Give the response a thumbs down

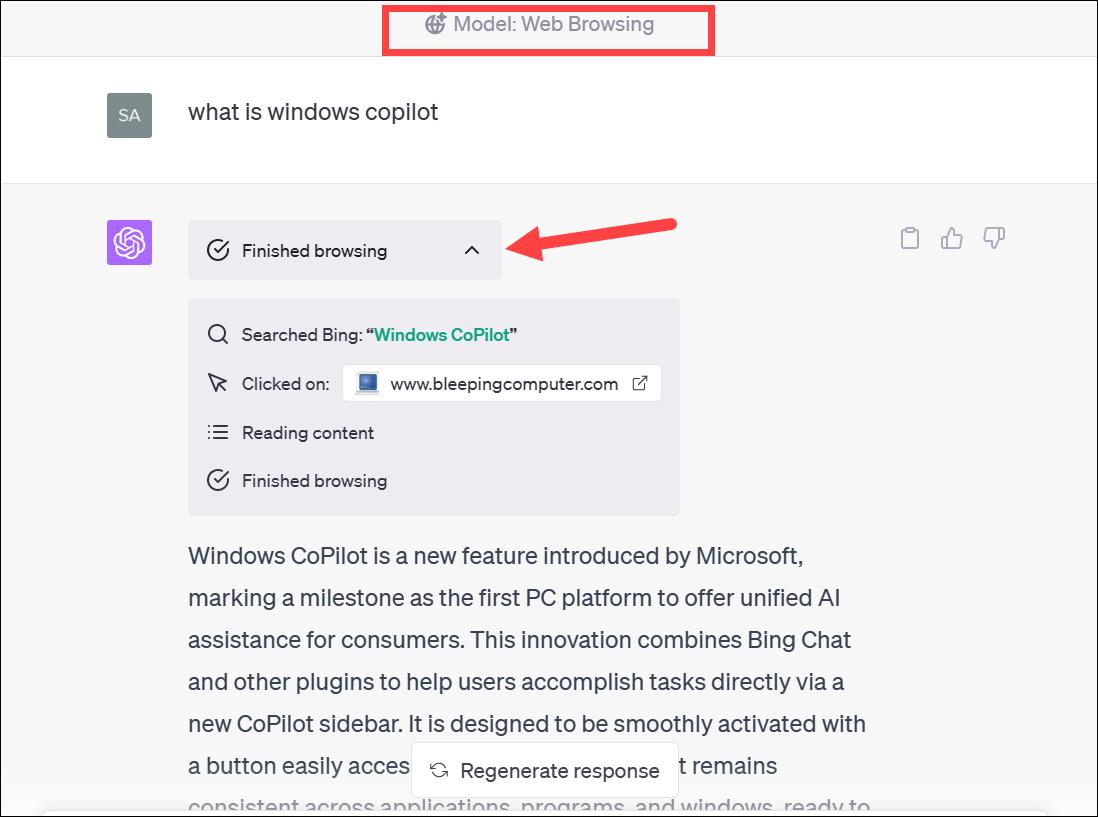[x=994, y=238]
